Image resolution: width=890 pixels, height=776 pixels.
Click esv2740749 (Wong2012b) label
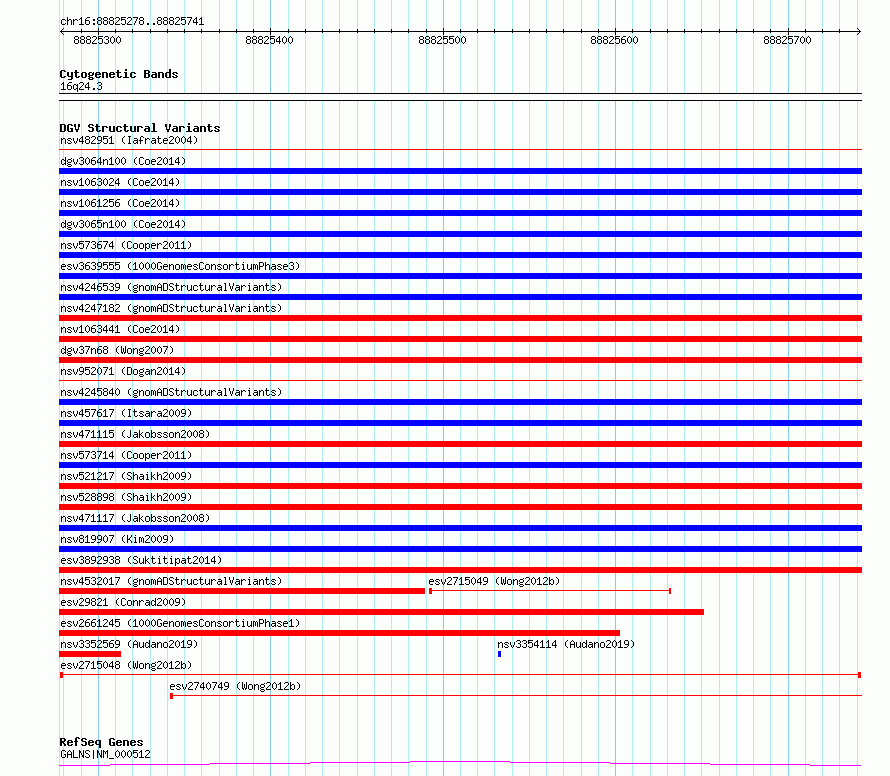235,686
